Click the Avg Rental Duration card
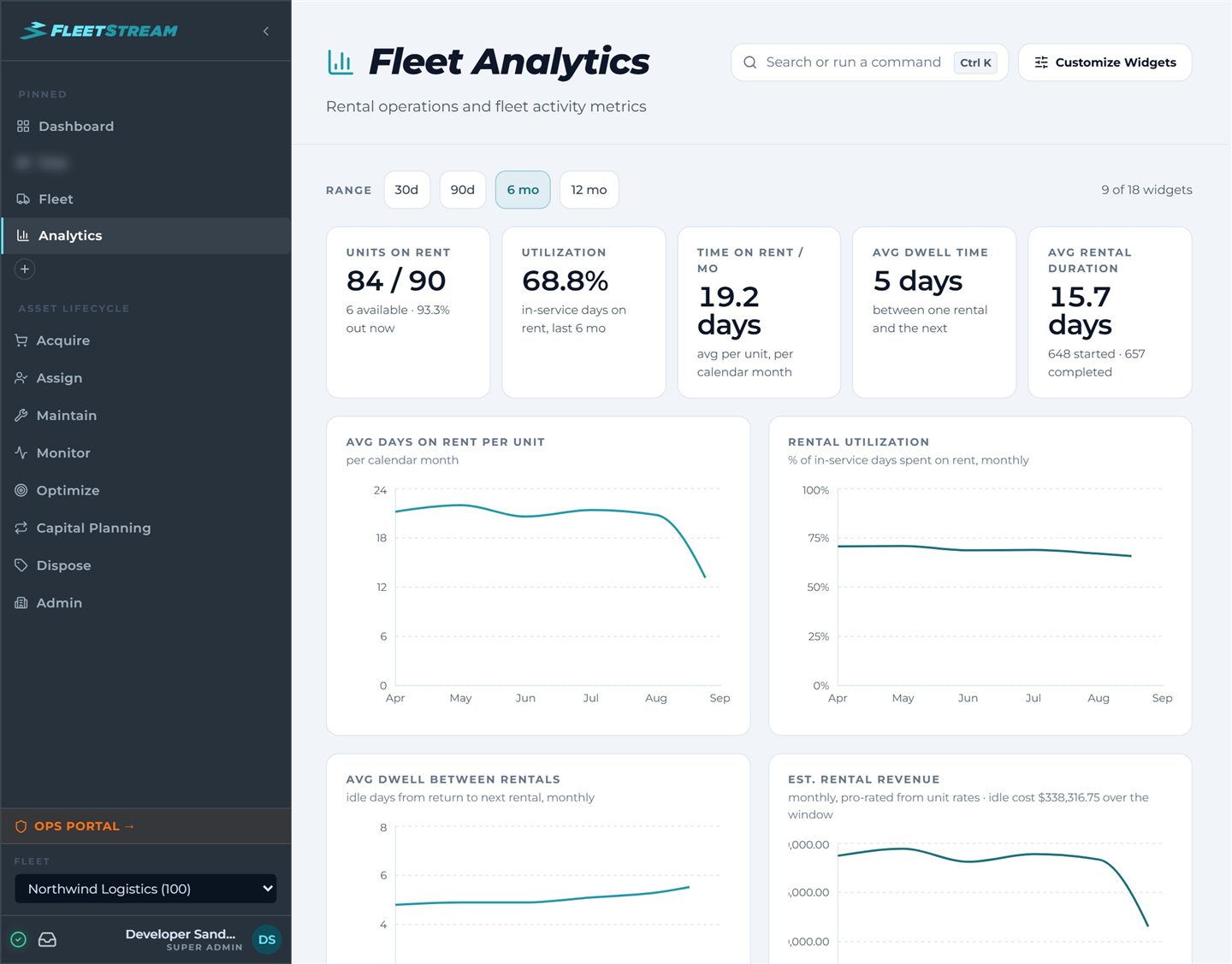 tap(1110, 312)
